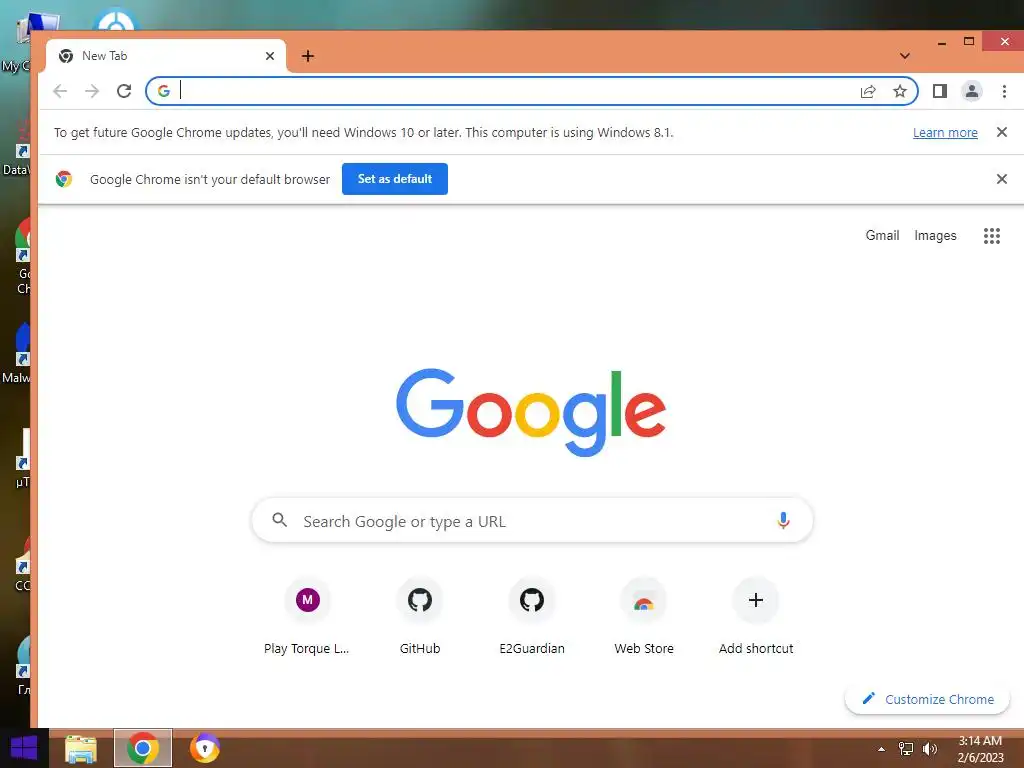This screenshot has height=768, width=1024.
Task: Click the Set as default button
Action: click(x=394, y=179)
